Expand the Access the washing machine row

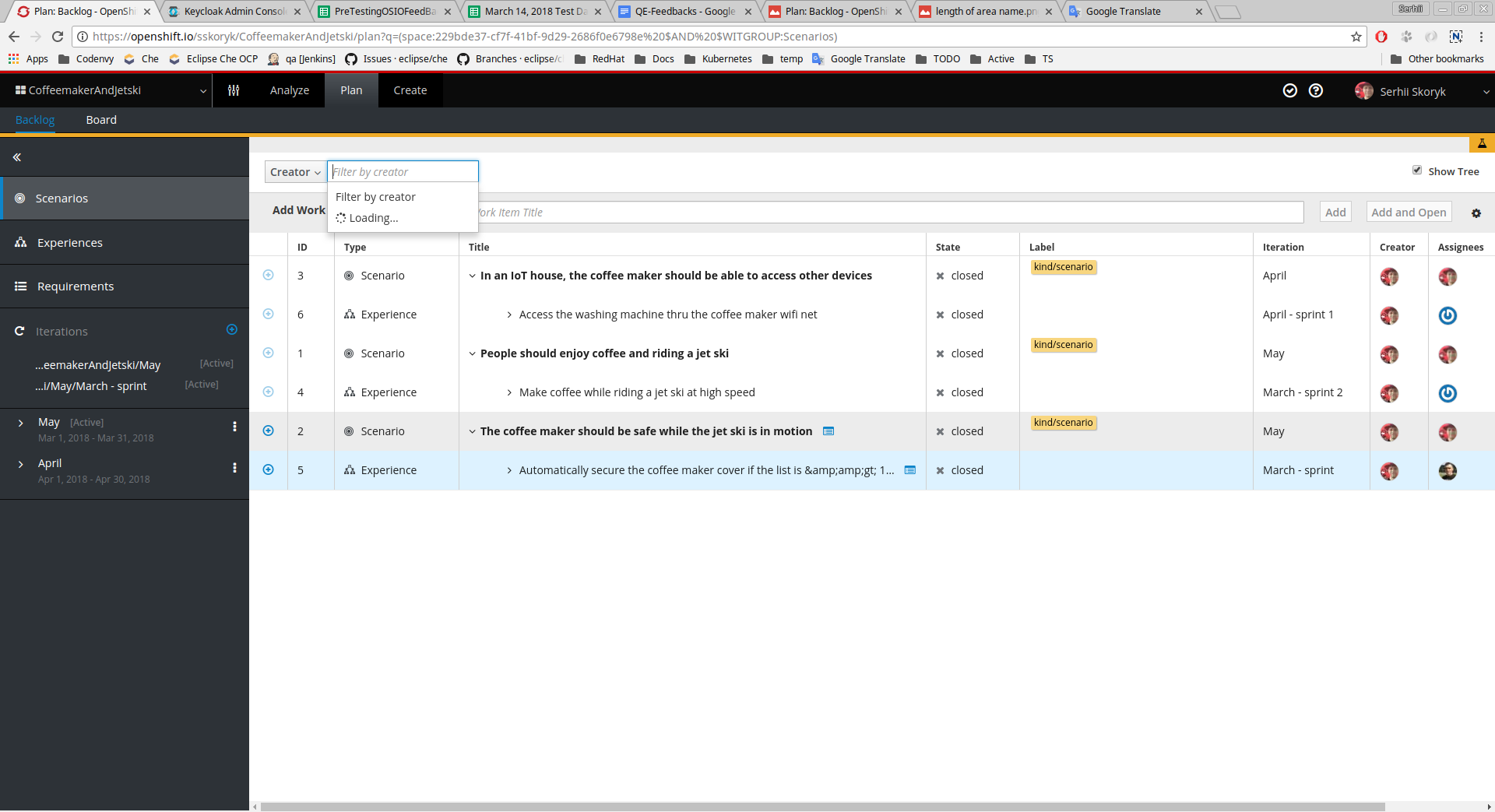509,315
